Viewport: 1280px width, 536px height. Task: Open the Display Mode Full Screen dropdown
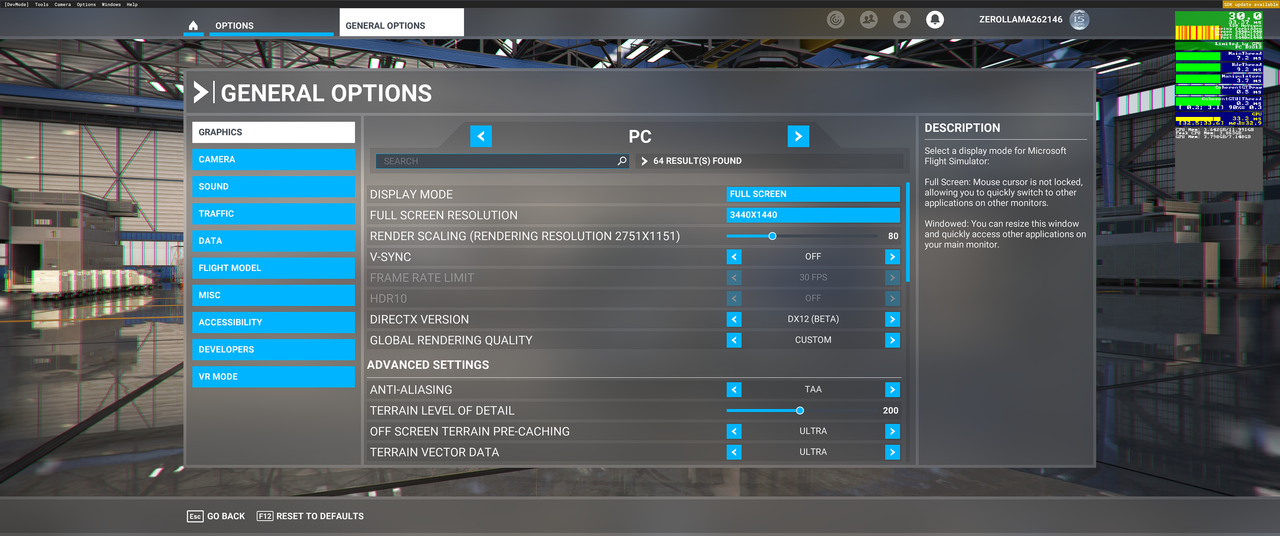[x=813, y=194]
